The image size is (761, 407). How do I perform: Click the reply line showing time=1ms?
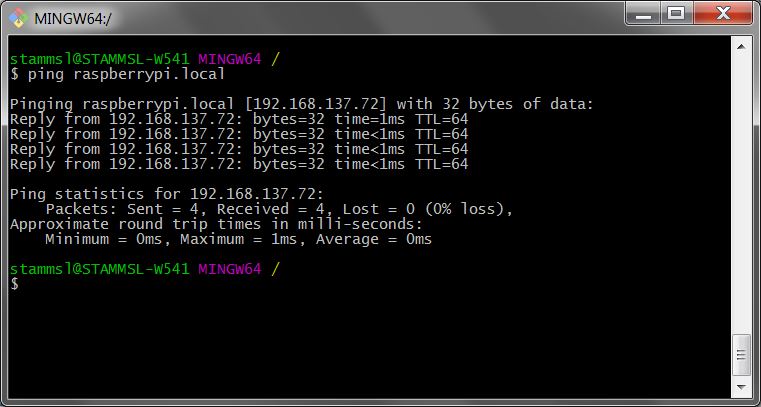pos(238,119)
